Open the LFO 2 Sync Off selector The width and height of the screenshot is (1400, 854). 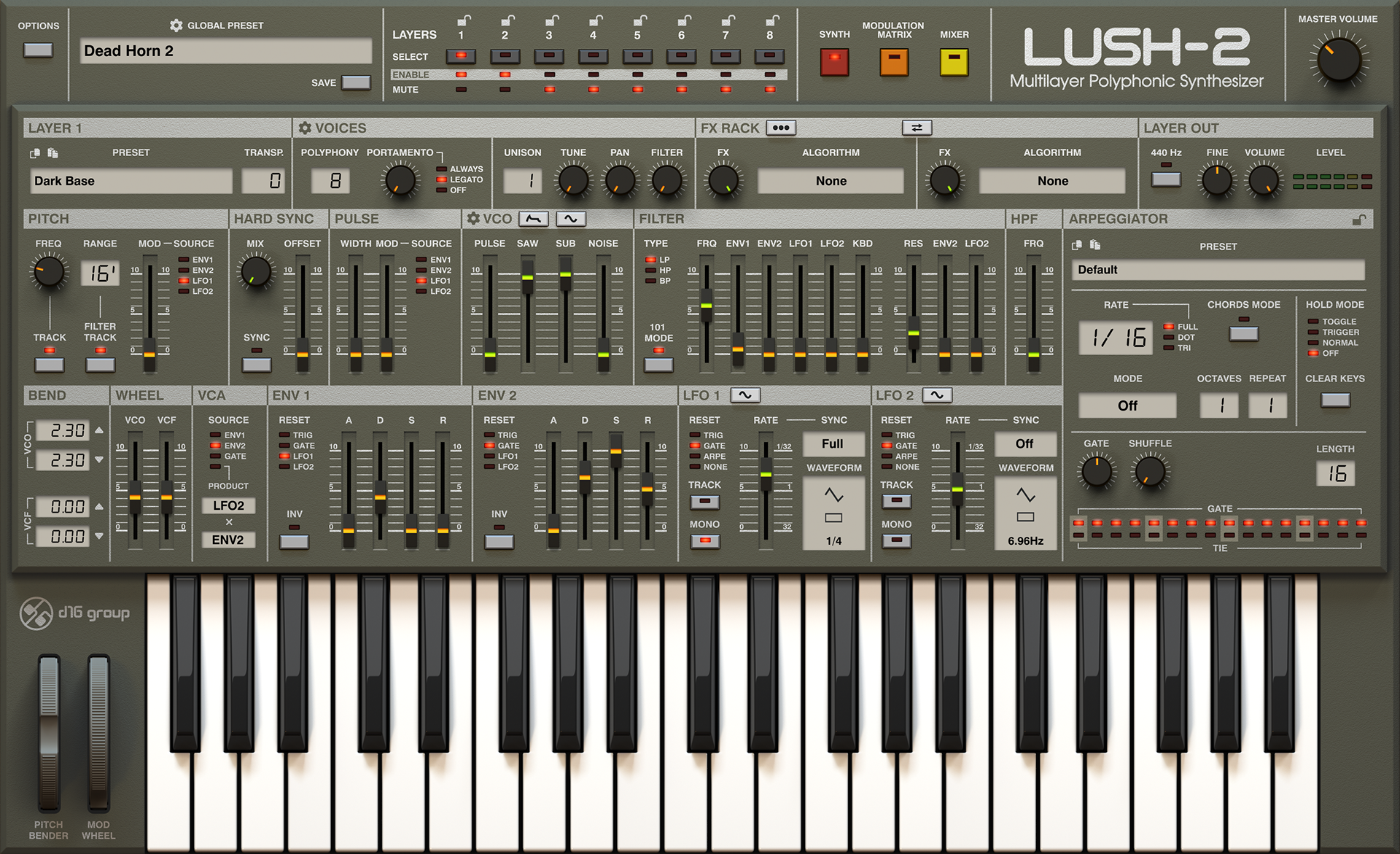click(1025, 444)
